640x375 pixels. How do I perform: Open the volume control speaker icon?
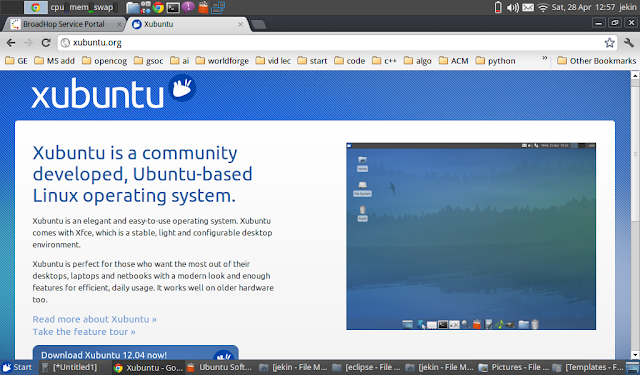point(513,7)
